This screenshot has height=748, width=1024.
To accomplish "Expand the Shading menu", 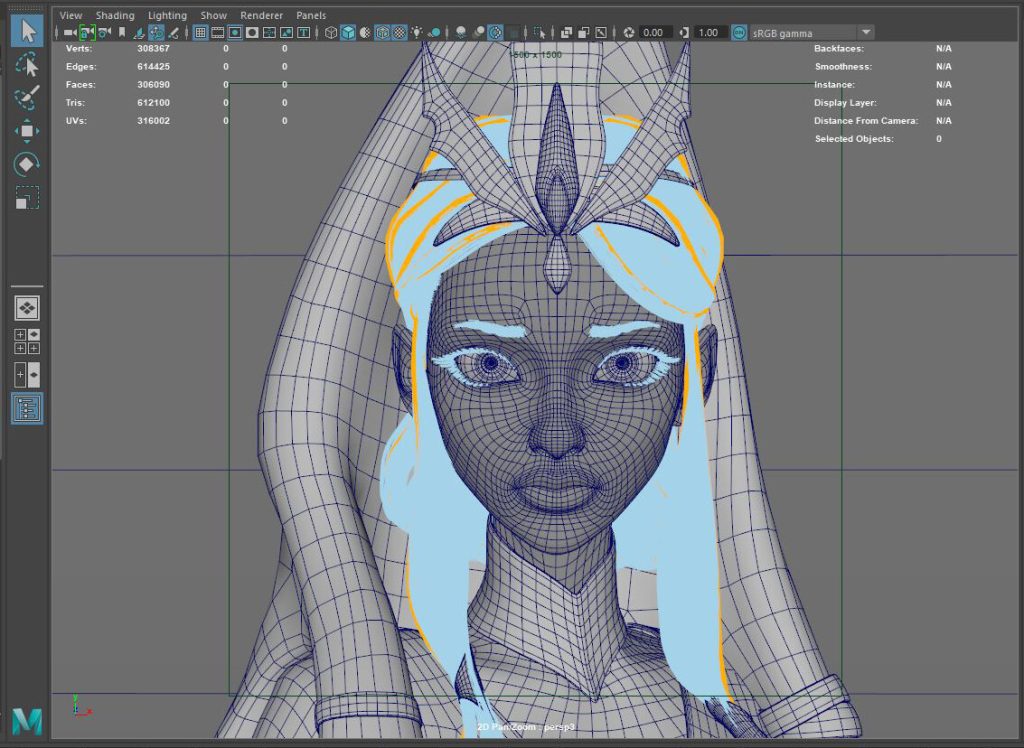I will [115, 15].
